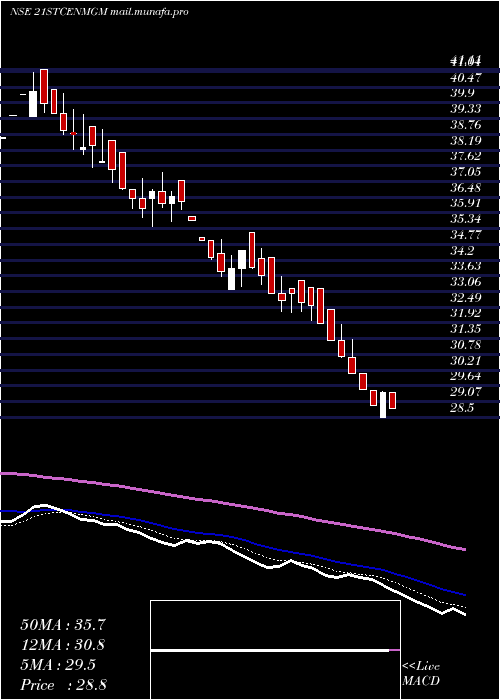
Task: Click the 39.9 price axis label
Action: 463,94
